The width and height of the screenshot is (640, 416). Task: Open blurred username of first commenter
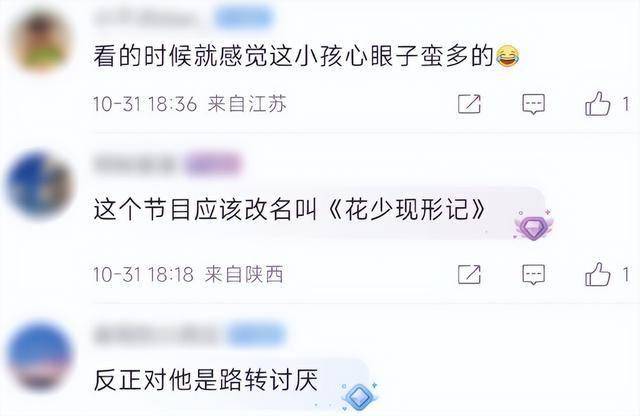(x=150, y=18)
